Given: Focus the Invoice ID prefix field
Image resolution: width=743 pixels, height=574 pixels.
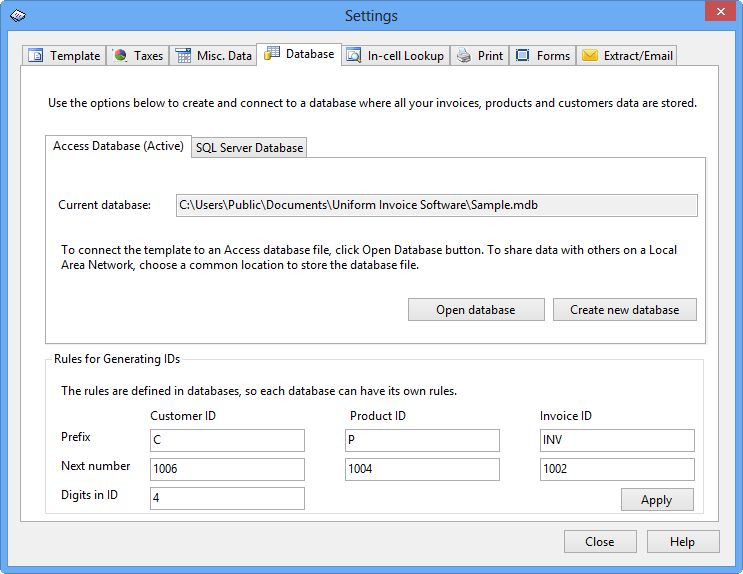Looking at the screenshot, I should tap(617, 440).
